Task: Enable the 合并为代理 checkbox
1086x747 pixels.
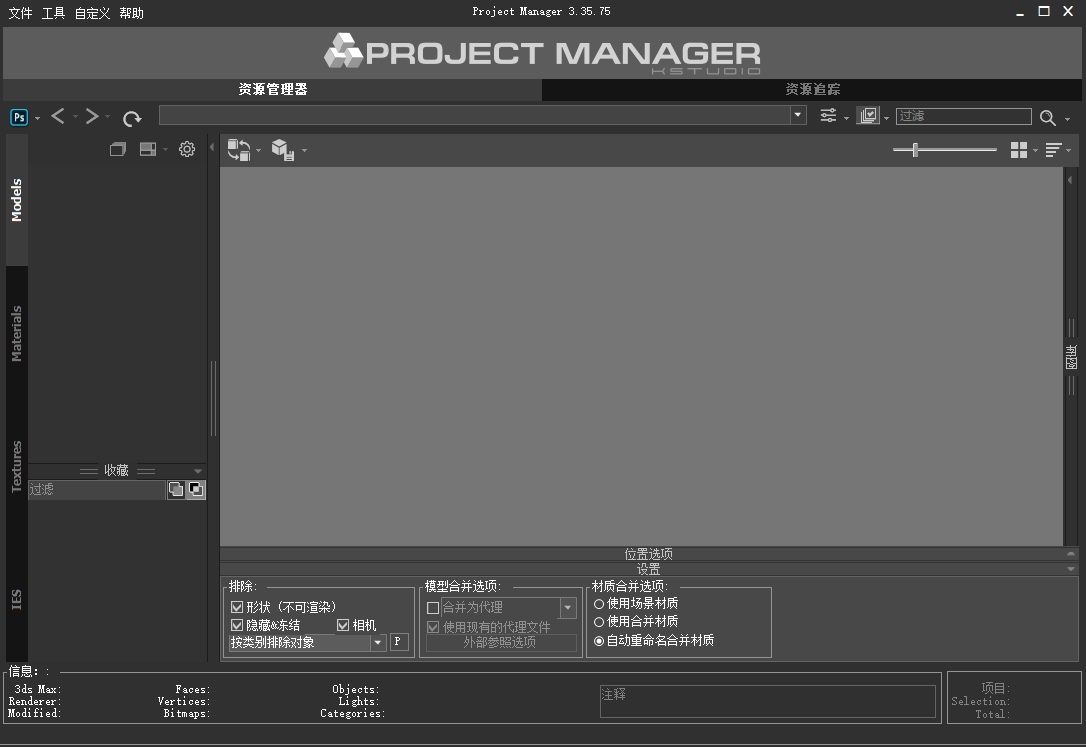Action: [433, 608]
